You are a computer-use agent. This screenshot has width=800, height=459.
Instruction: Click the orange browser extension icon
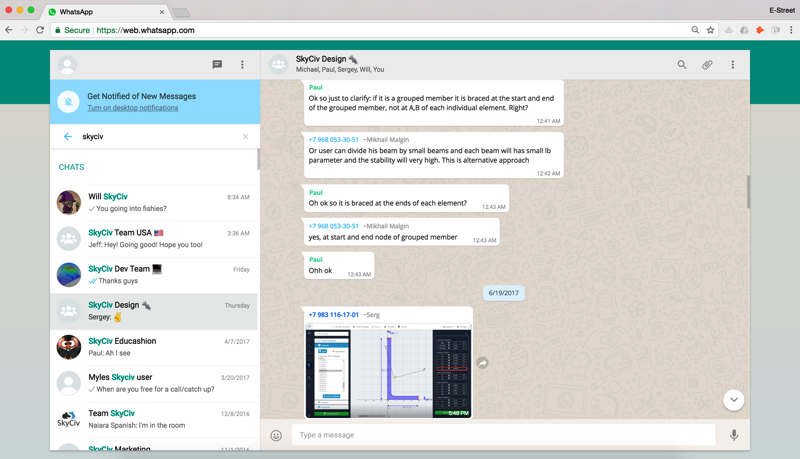pos(760,30)
